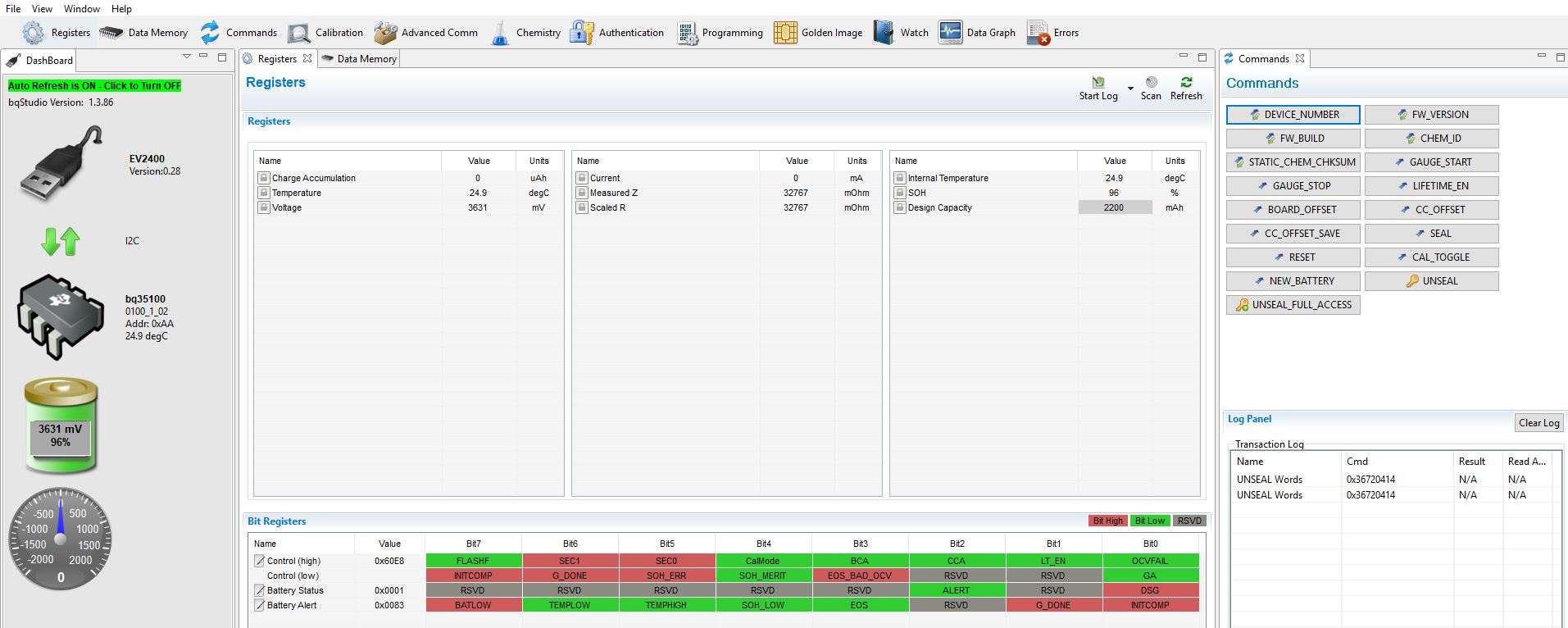Viewport: 1568px width, 628px height.
Task: Open the Registers view from the toolbar
Action: pyautogui.click(x=56, y=33)
